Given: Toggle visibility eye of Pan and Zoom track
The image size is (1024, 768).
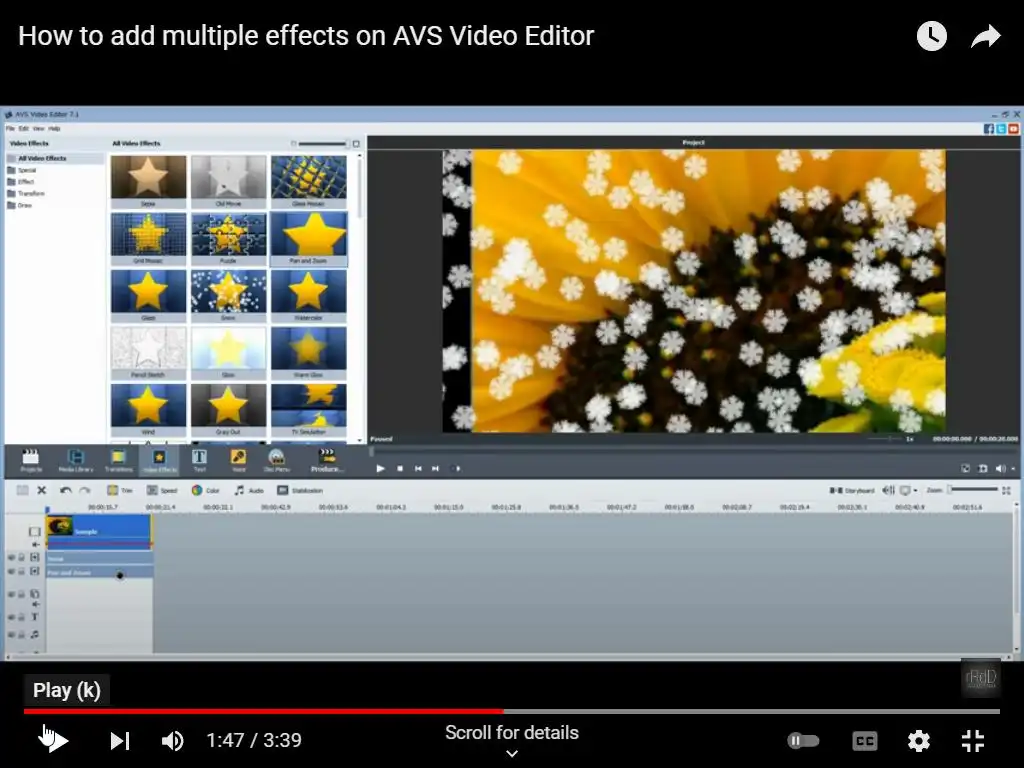Looking at the screenshot, I should 11,571.
